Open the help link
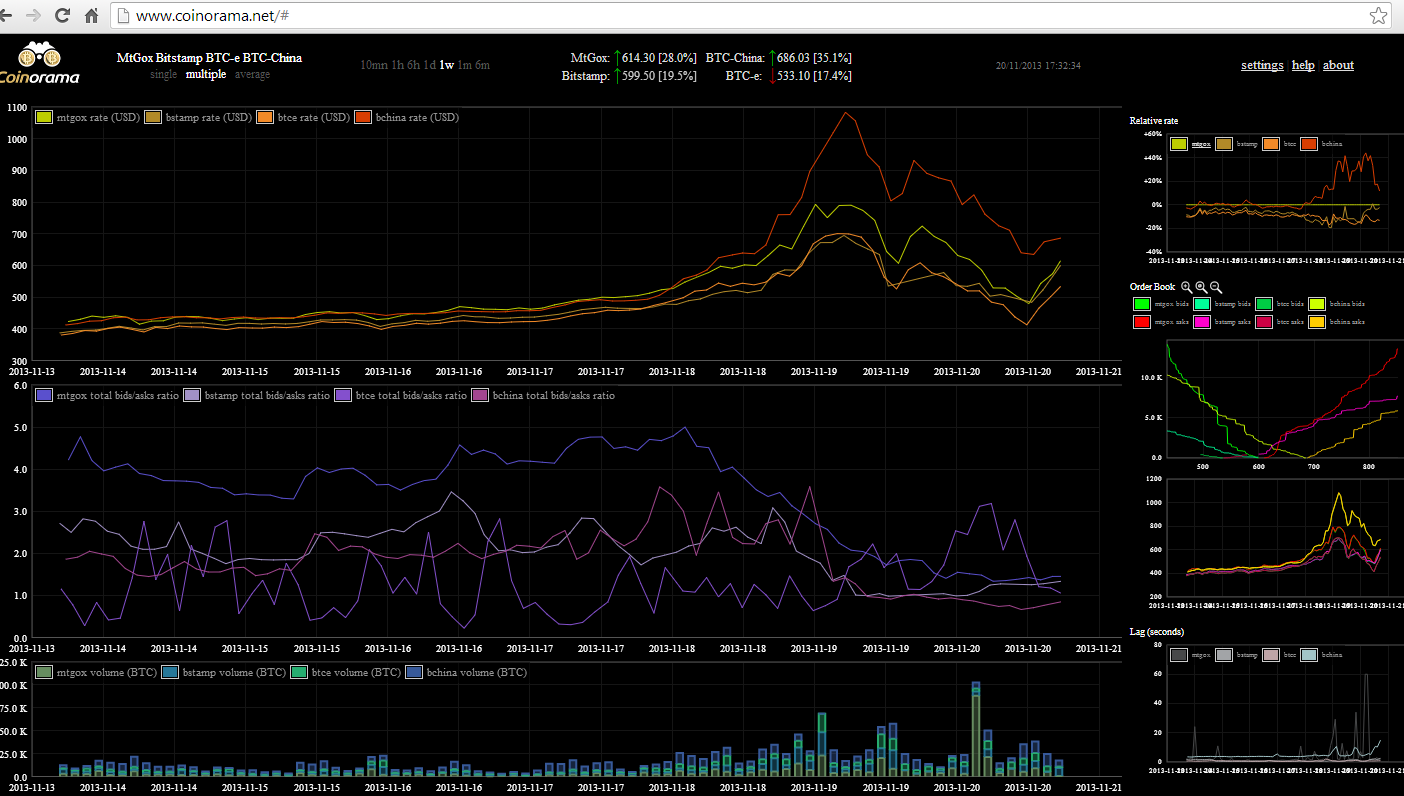 1303,65
